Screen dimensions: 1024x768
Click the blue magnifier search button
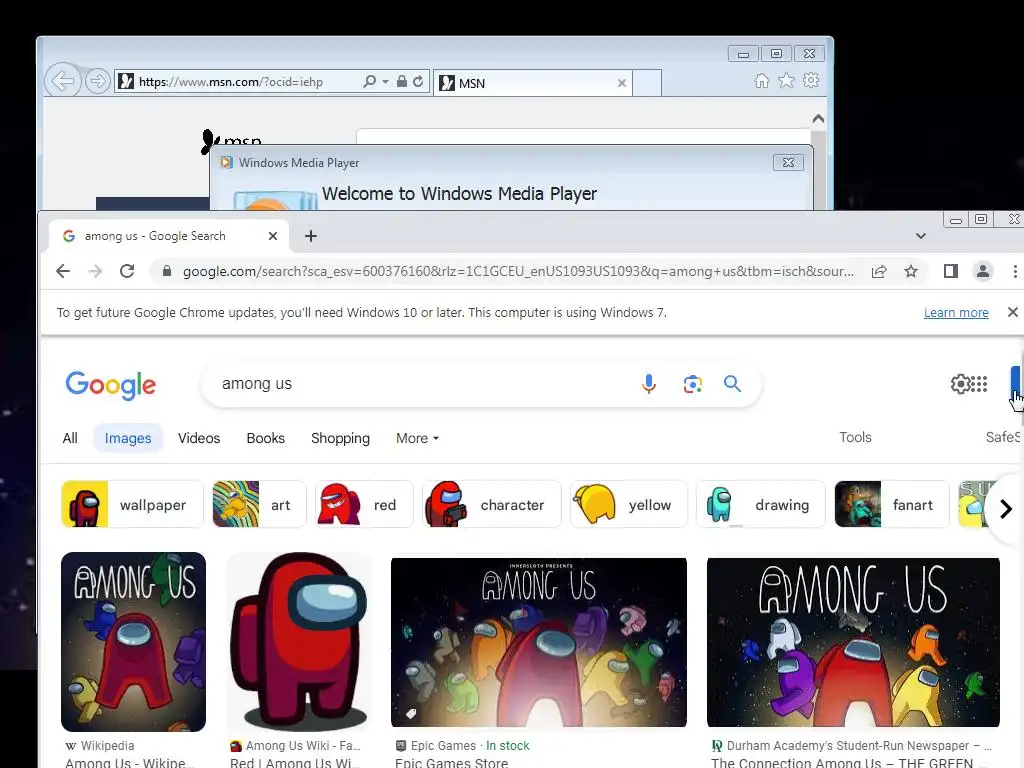point(733,383)
